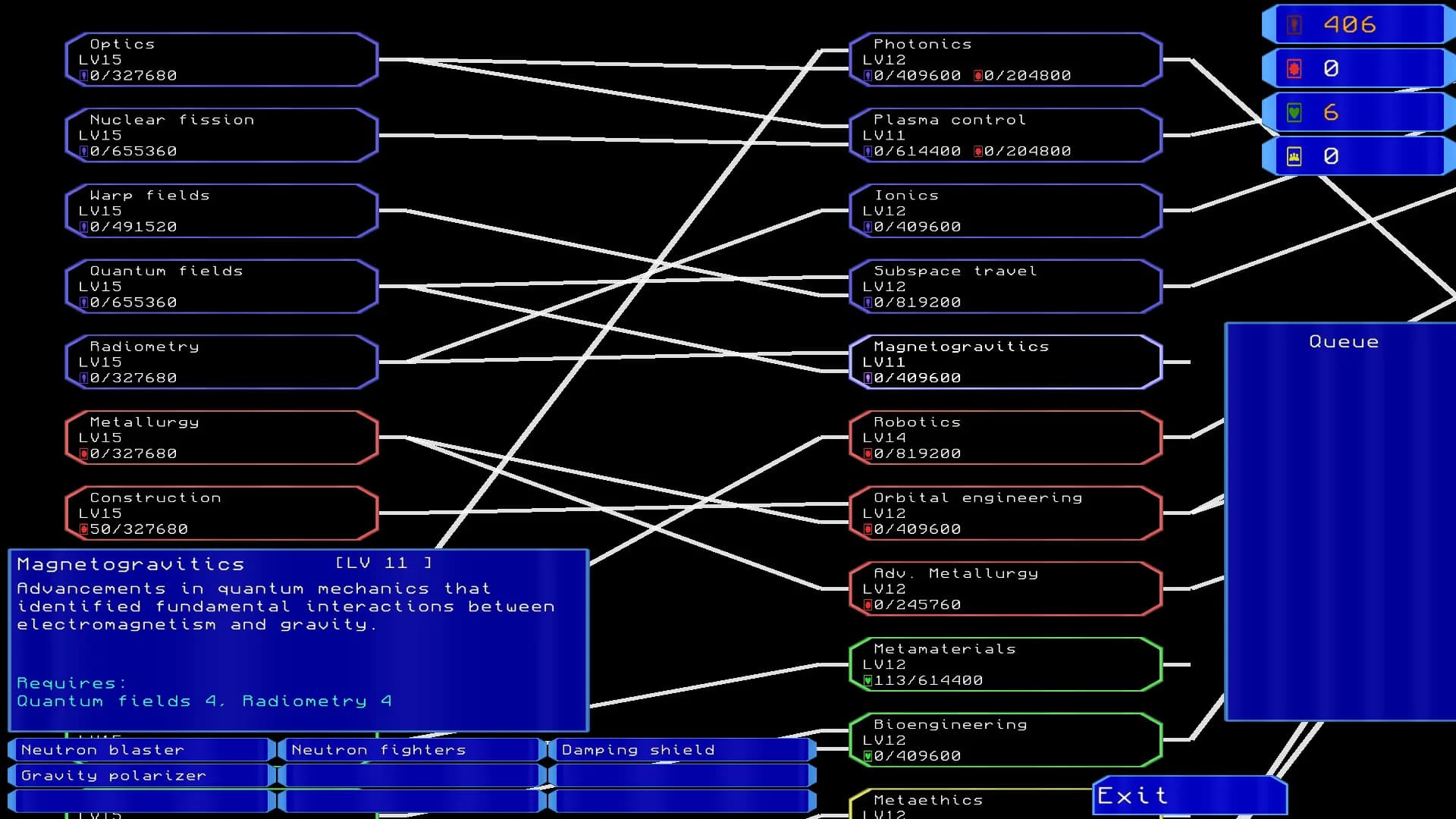The height and width of the screenshot is (819, 1456).
Task: Choose the Metamaterials tech node
Action: coord(1006,664)
